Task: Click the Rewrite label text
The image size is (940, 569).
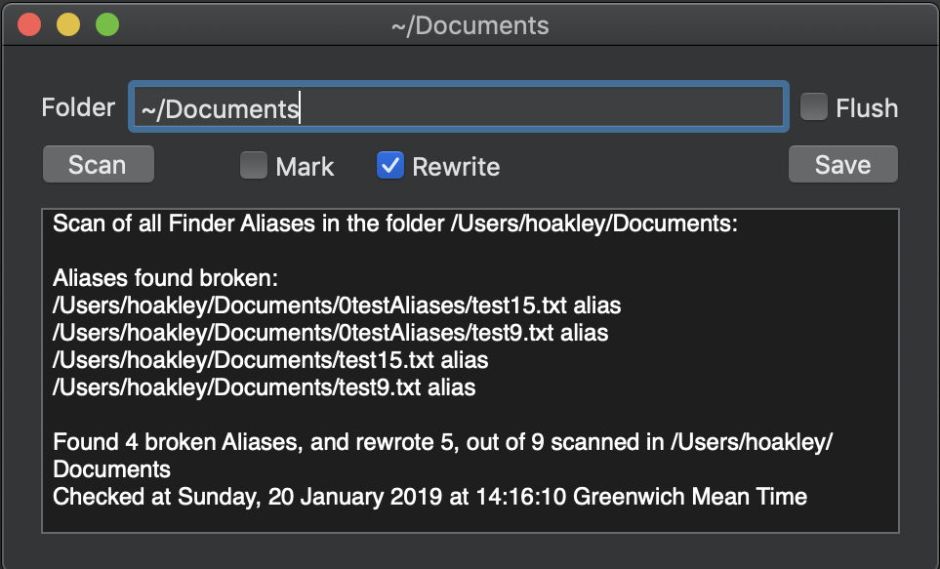Action: 455,167
